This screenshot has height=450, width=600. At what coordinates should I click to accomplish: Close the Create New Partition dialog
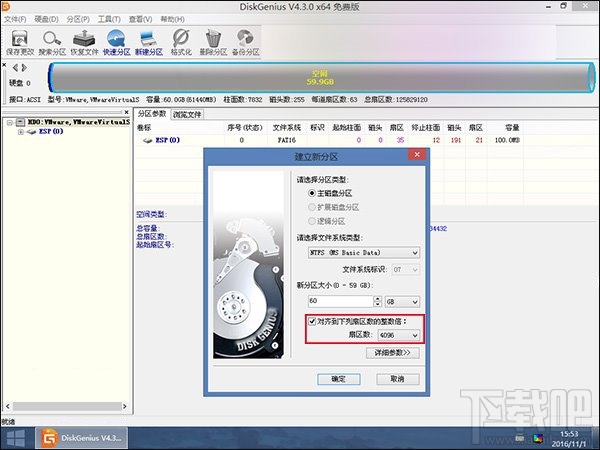pyautogui.click(x=417, y=155)
